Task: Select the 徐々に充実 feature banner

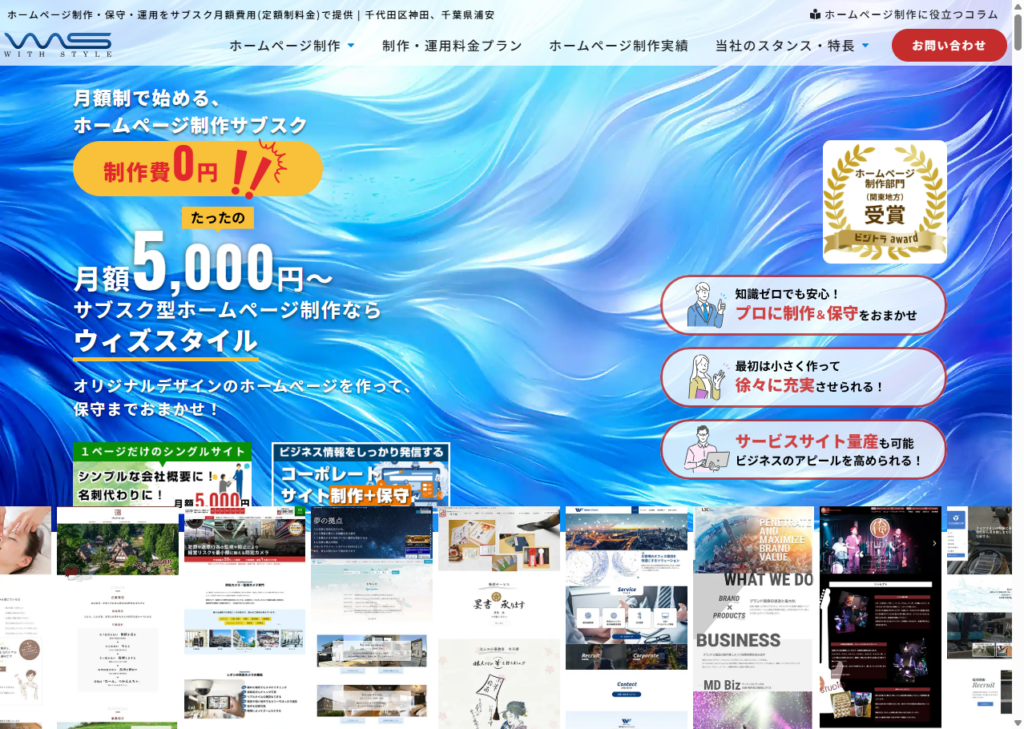Action: pos(803,377)
